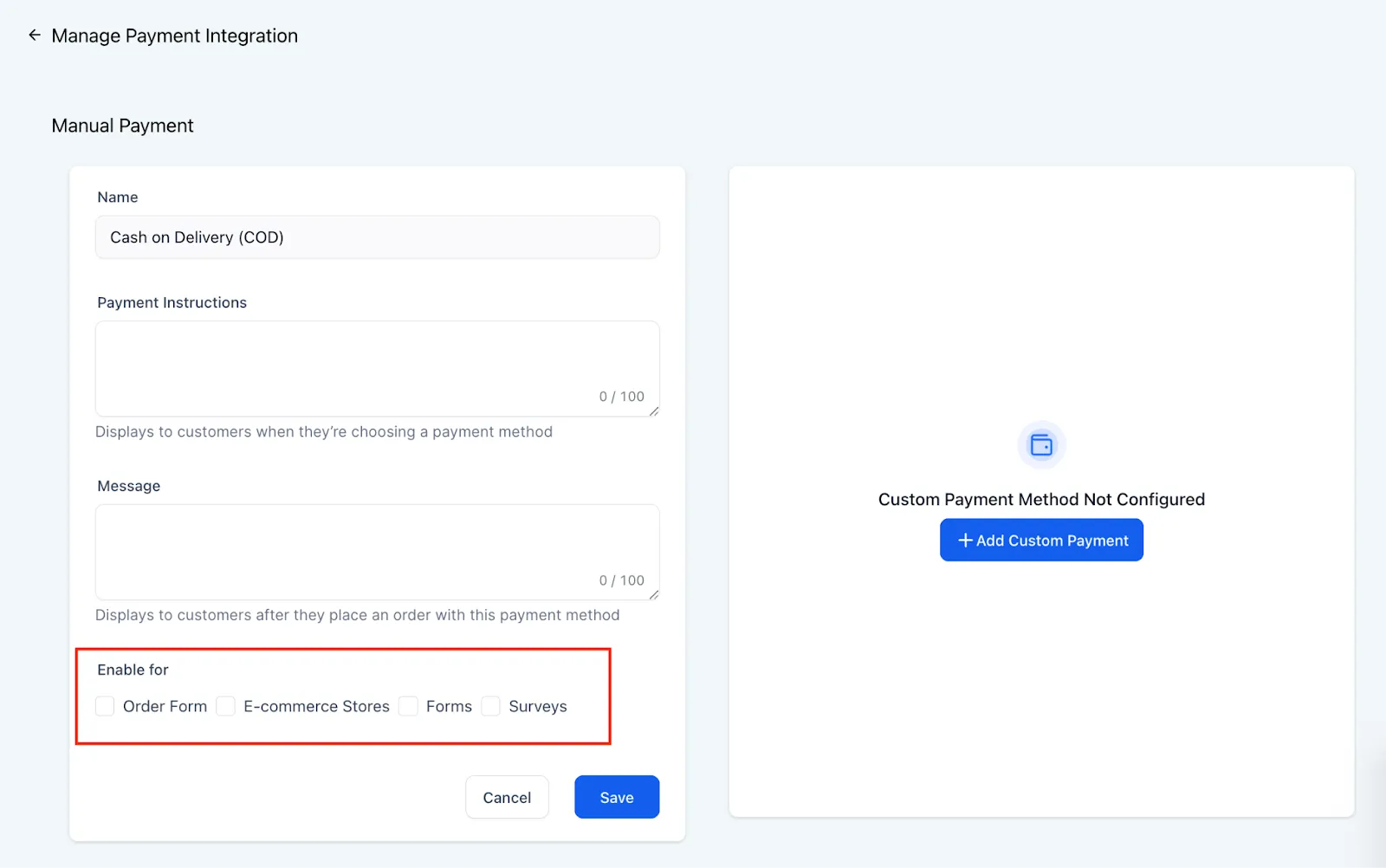Cancel the manual payment form
The image size is (1386, 868).
pos(507,797)
